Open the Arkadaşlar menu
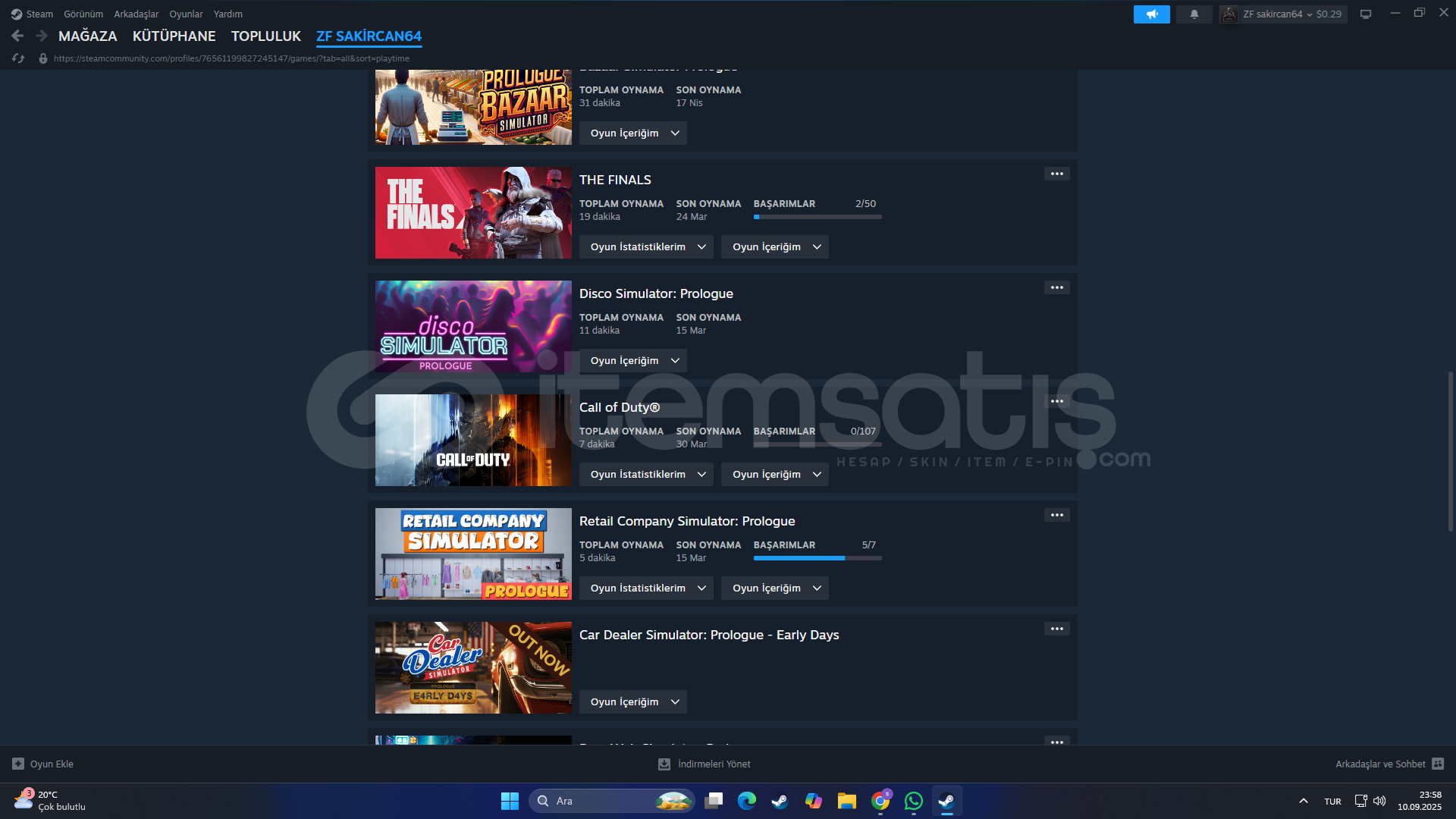 point(136,14)
